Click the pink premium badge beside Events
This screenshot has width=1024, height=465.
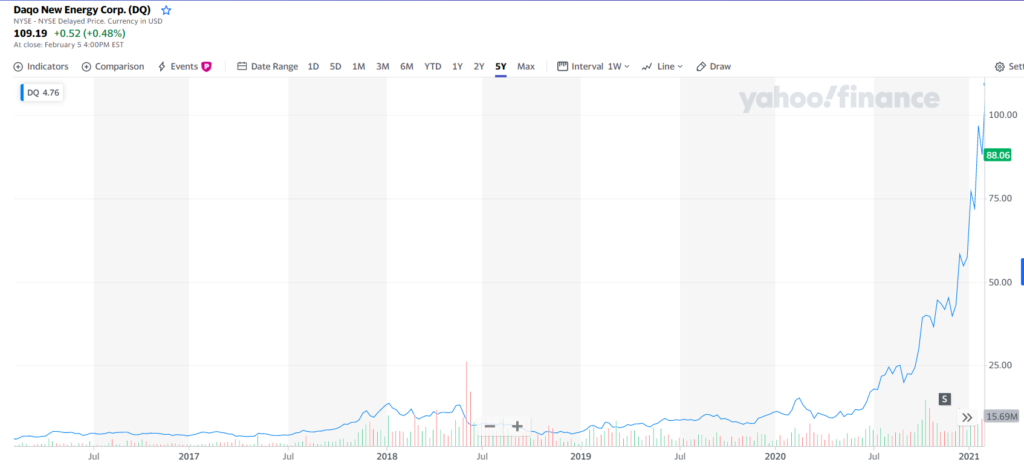tap(206, 67)
